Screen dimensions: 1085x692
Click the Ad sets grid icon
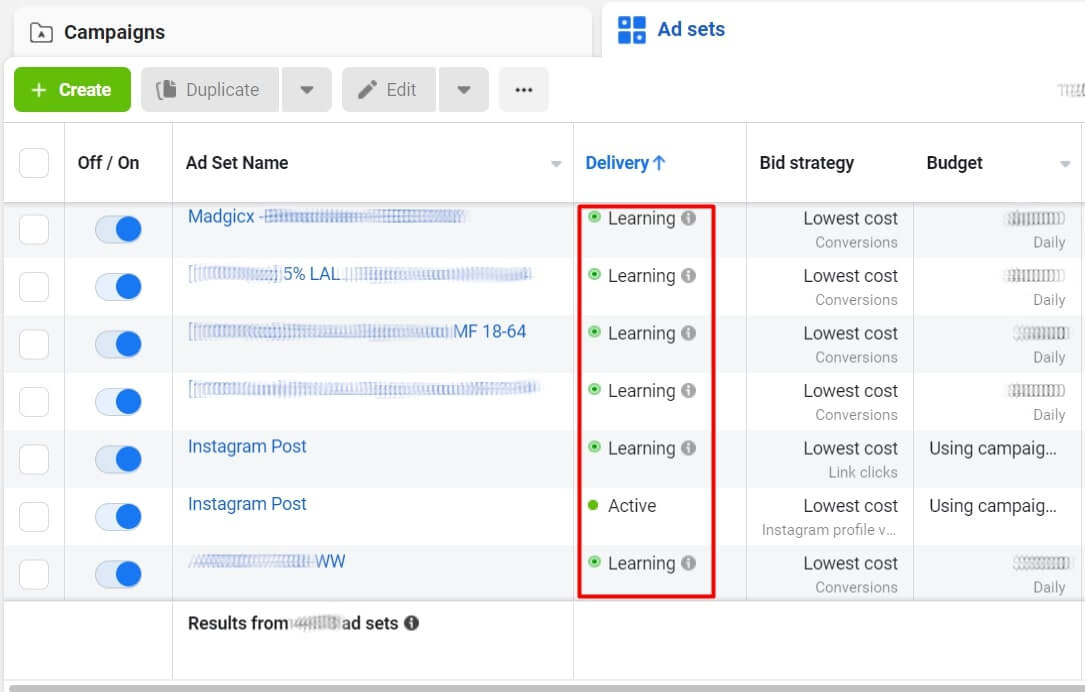631,29
